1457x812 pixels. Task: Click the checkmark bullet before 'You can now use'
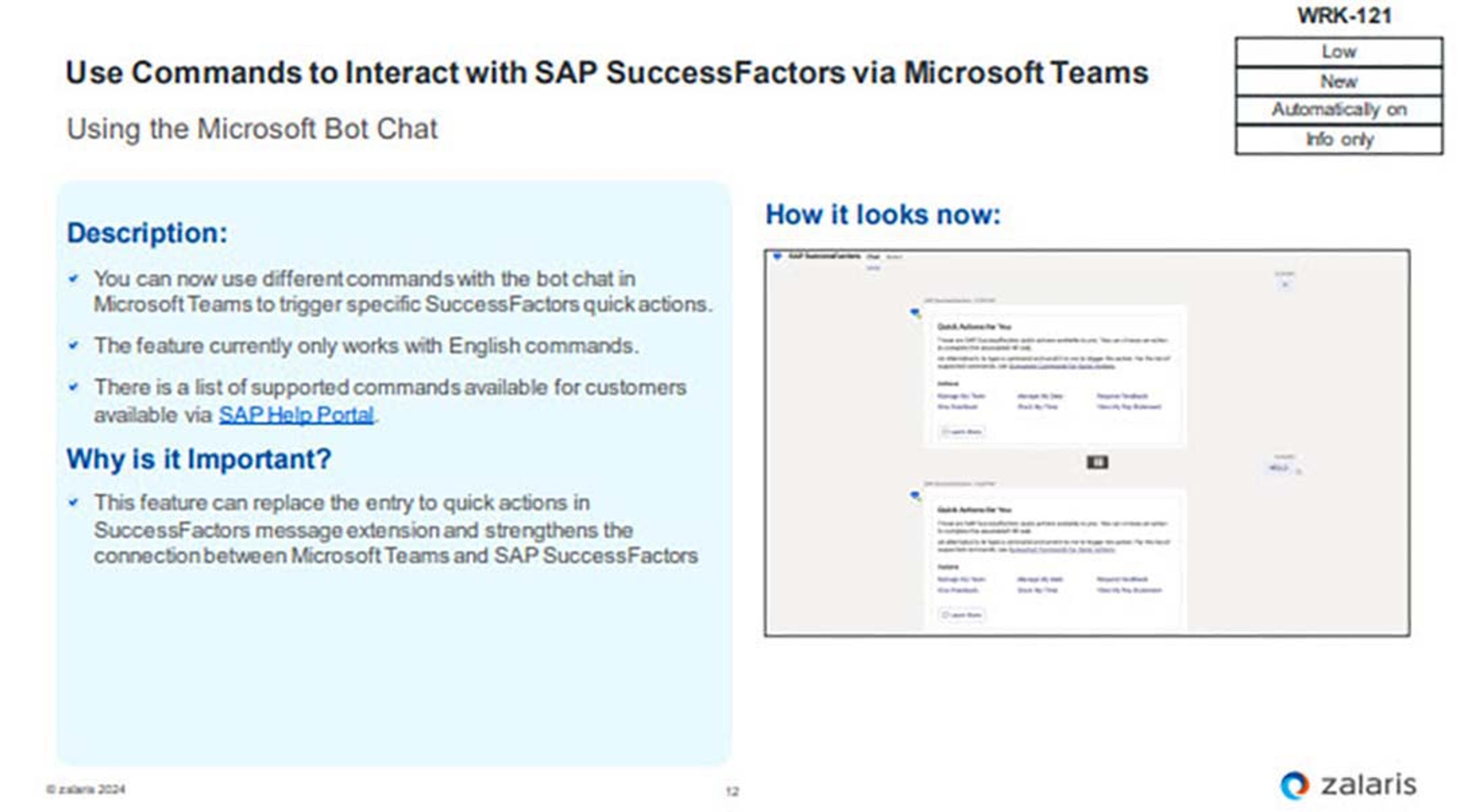[73, 278]
